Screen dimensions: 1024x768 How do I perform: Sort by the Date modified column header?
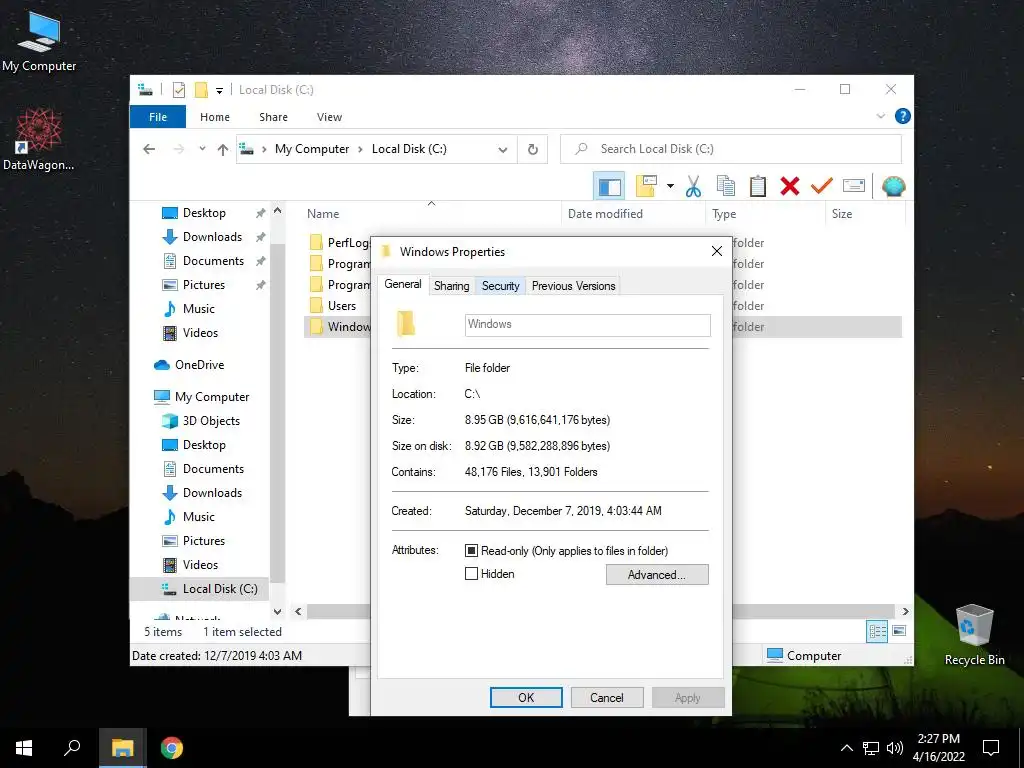tap(633, 214)
